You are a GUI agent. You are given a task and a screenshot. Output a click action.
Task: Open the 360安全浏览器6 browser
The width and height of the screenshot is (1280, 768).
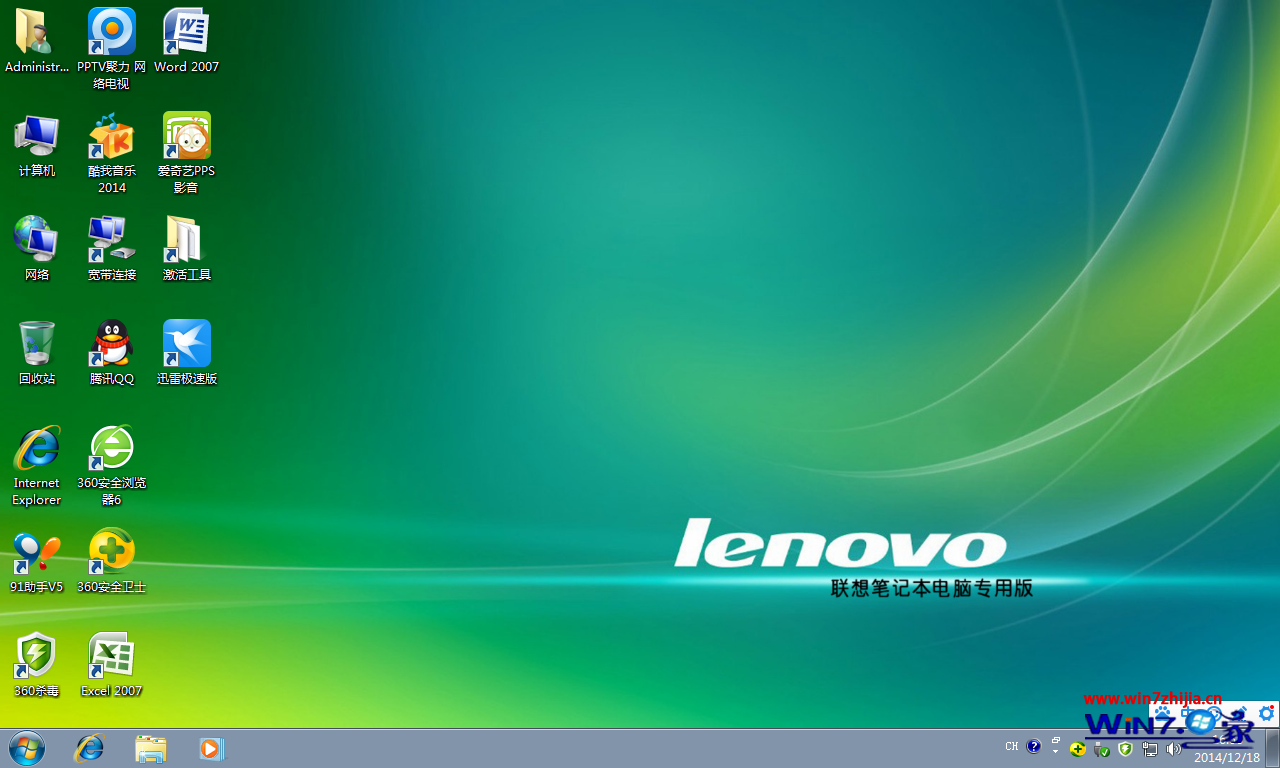[111, 447]
